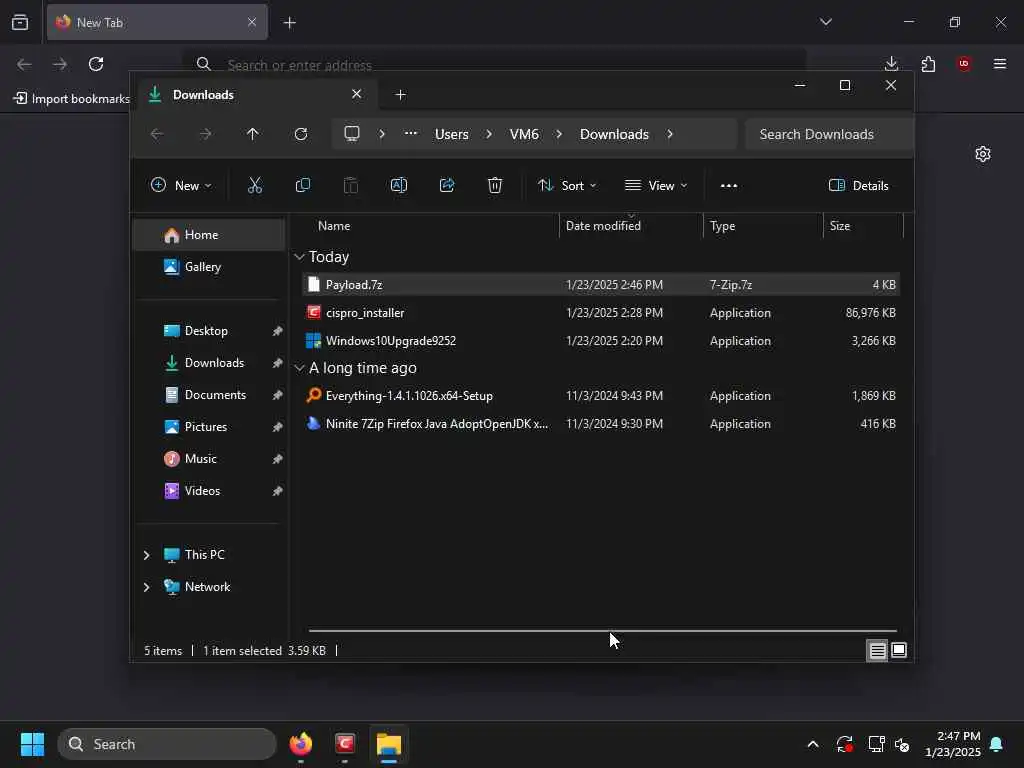The width and height of the screenshot is (1024, 768).
Task: Open Windows Start menu
Action: [x=32, y=744]
